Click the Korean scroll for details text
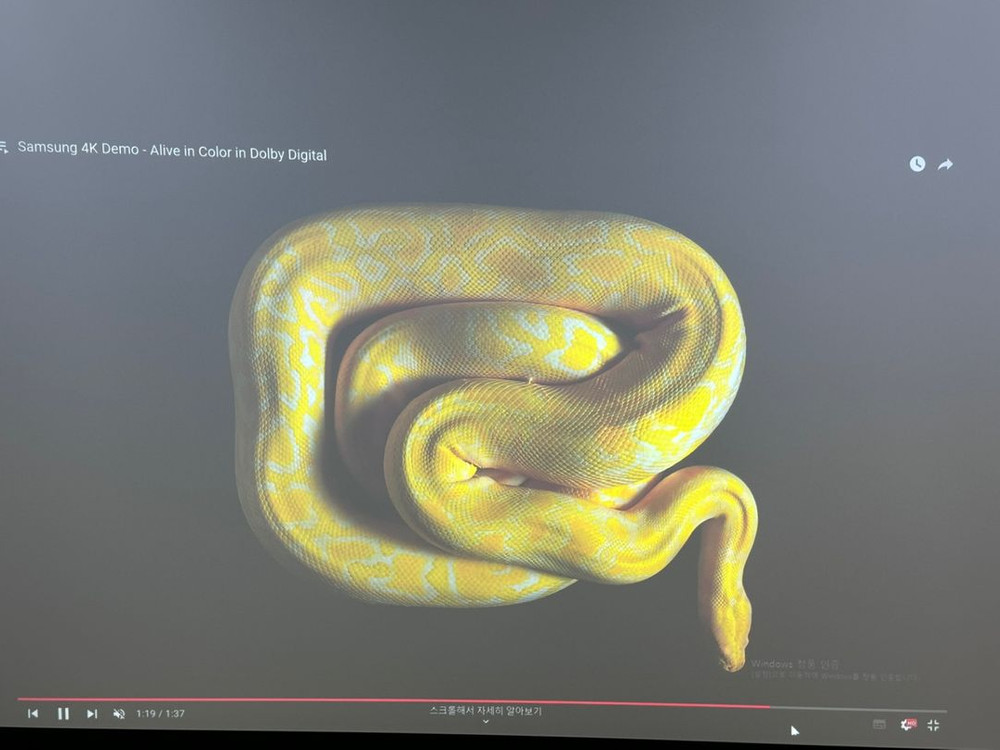This screenshot has height=750, width=1000. tap(486, 711)
